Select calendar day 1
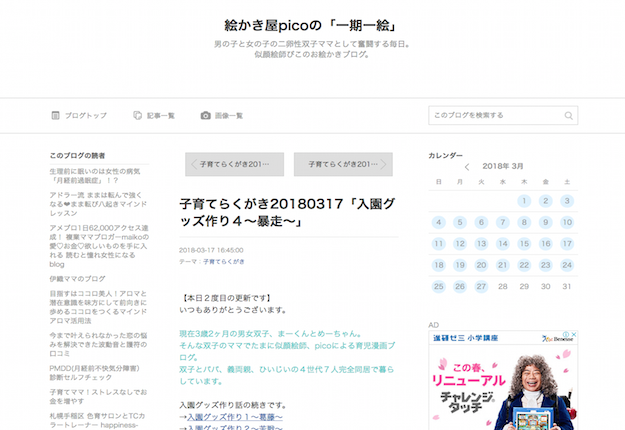 (524, 201)
